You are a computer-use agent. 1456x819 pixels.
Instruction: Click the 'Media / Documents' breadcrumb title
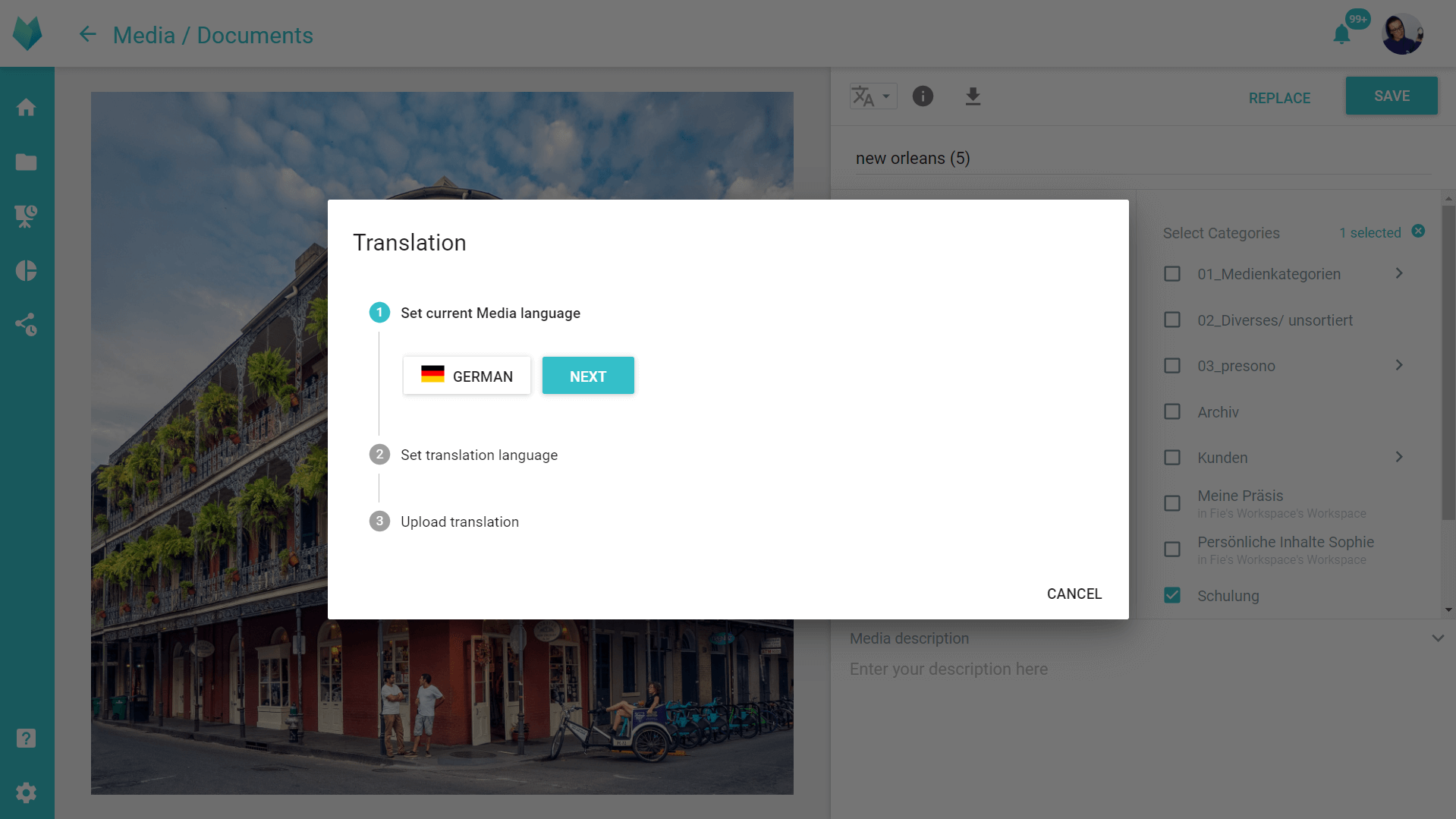pos(213,35)
